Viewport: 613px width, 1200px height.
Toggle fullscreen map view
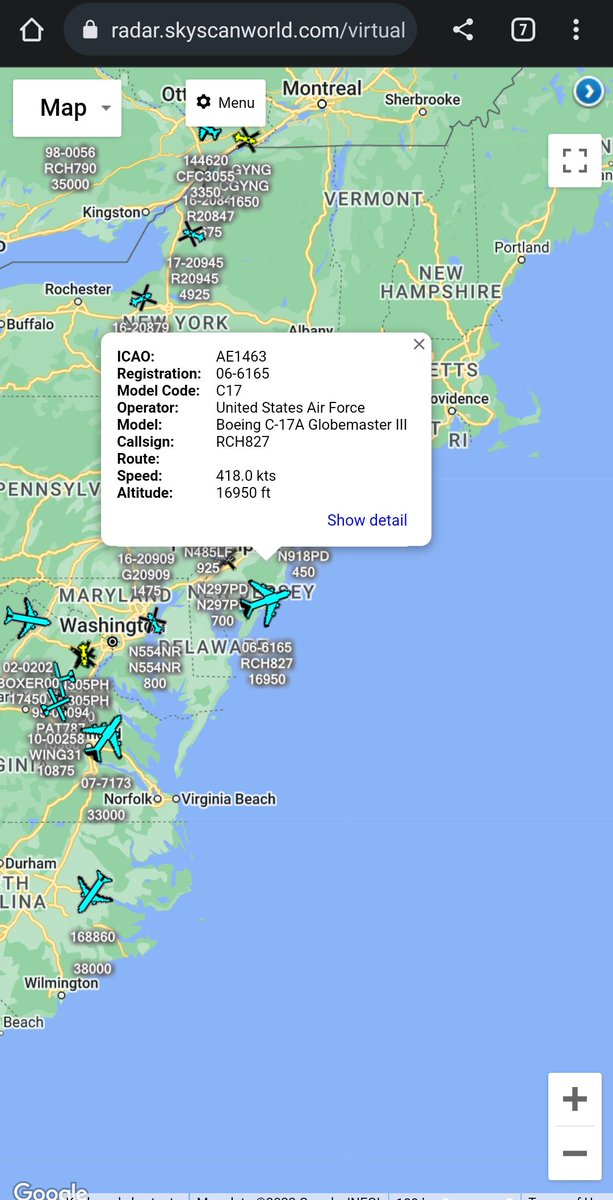[574, 160]
